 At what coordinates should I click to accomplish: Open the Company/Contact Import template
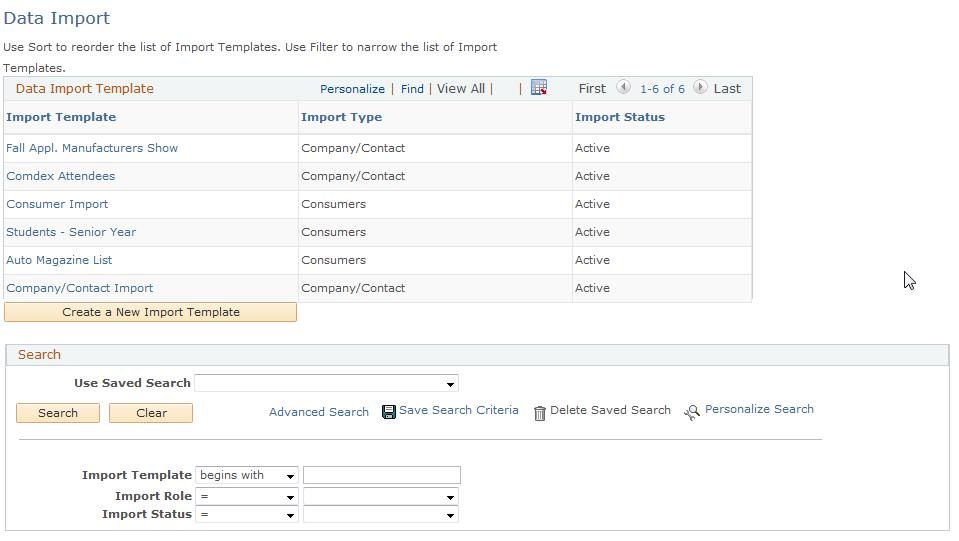tap(80, 288)
